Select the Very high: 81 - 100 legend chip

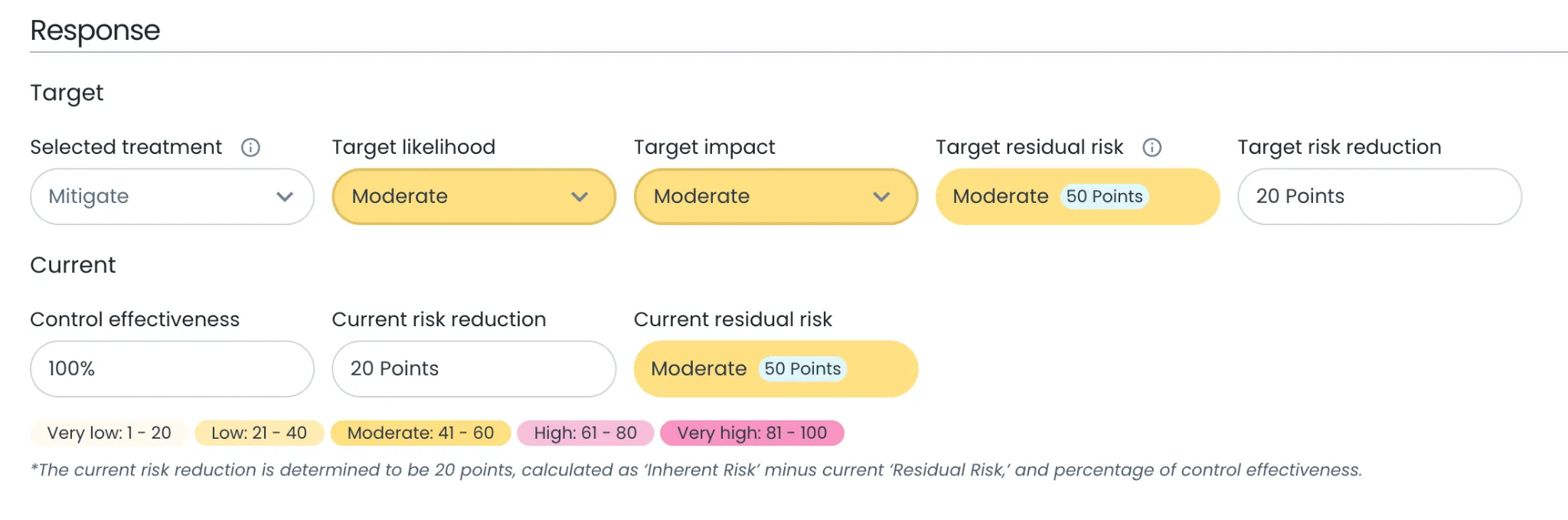[752, 433]
